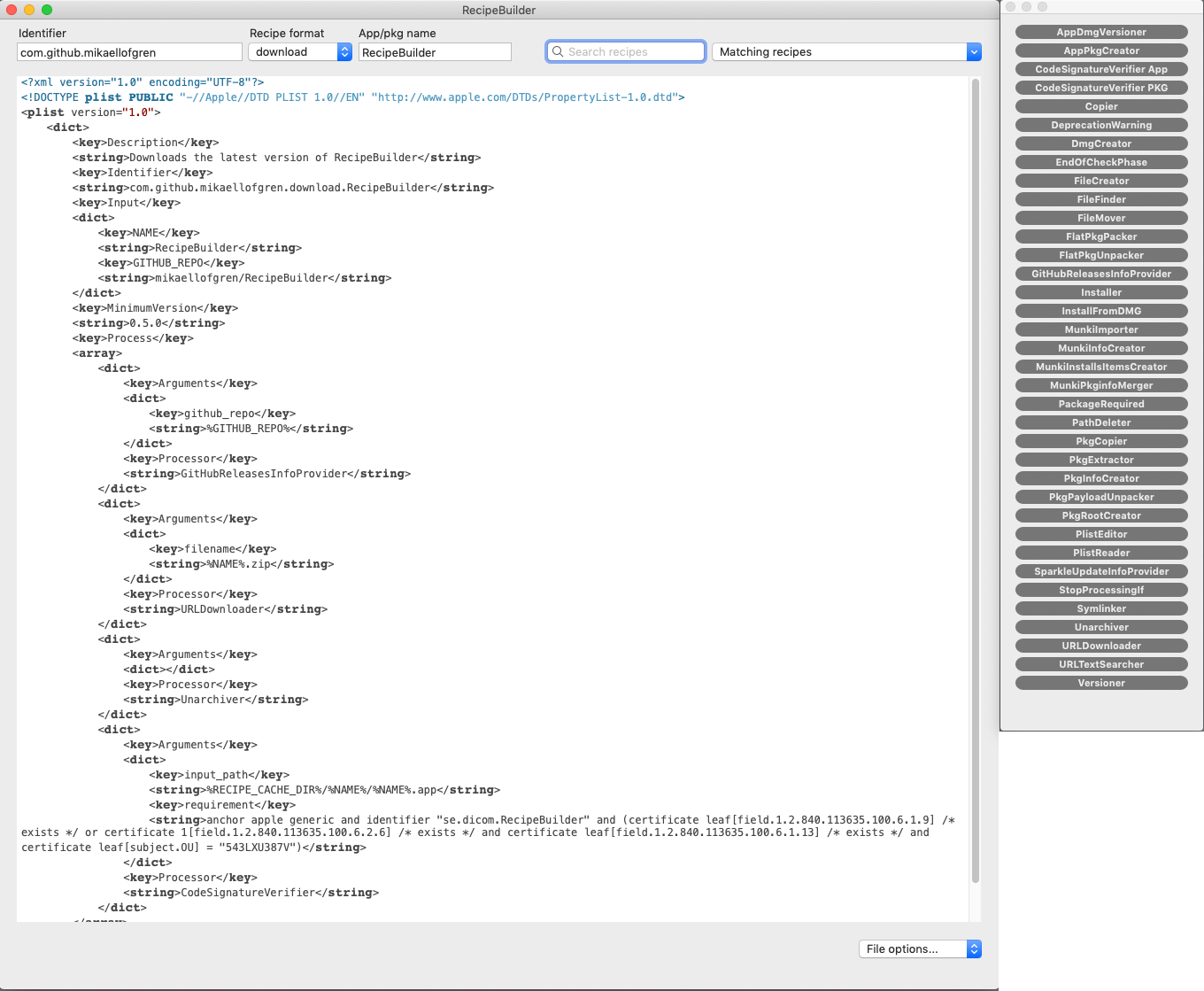Image resolution: width=1204 pixels, height=991 pixels.
Task: Click the requirement key line in XML
Action: pos(222,805)
